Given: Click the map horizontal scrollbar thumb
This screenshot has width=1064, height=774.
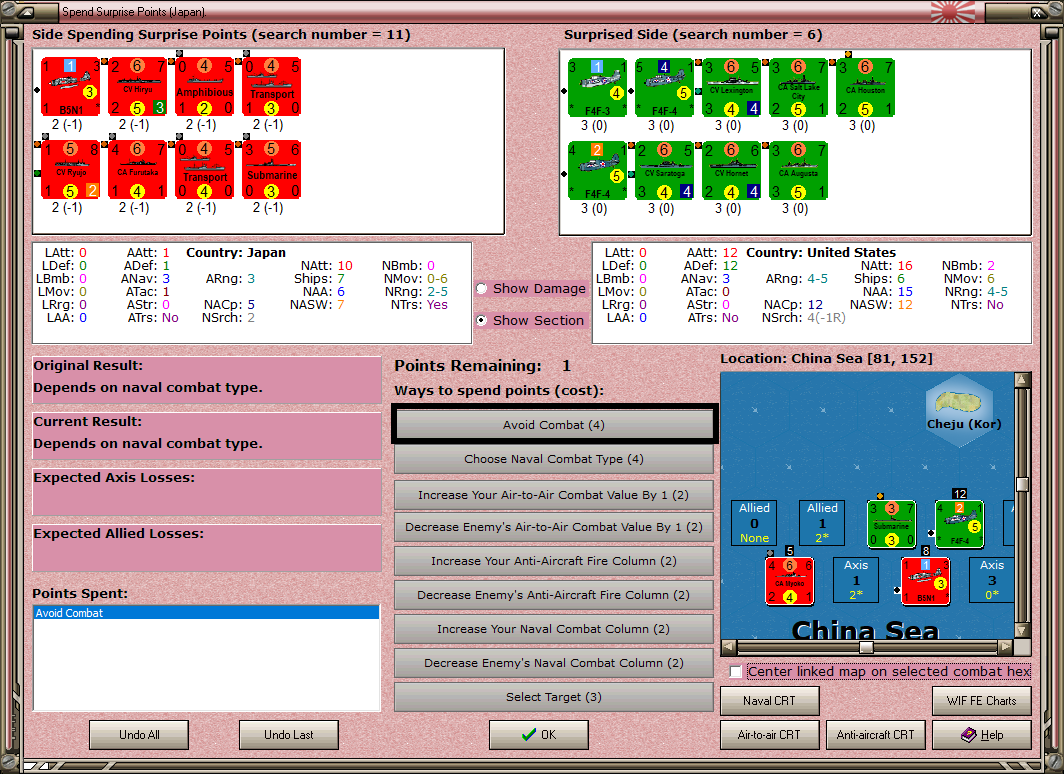Looking at the screenshot, I should click(867, 646).
